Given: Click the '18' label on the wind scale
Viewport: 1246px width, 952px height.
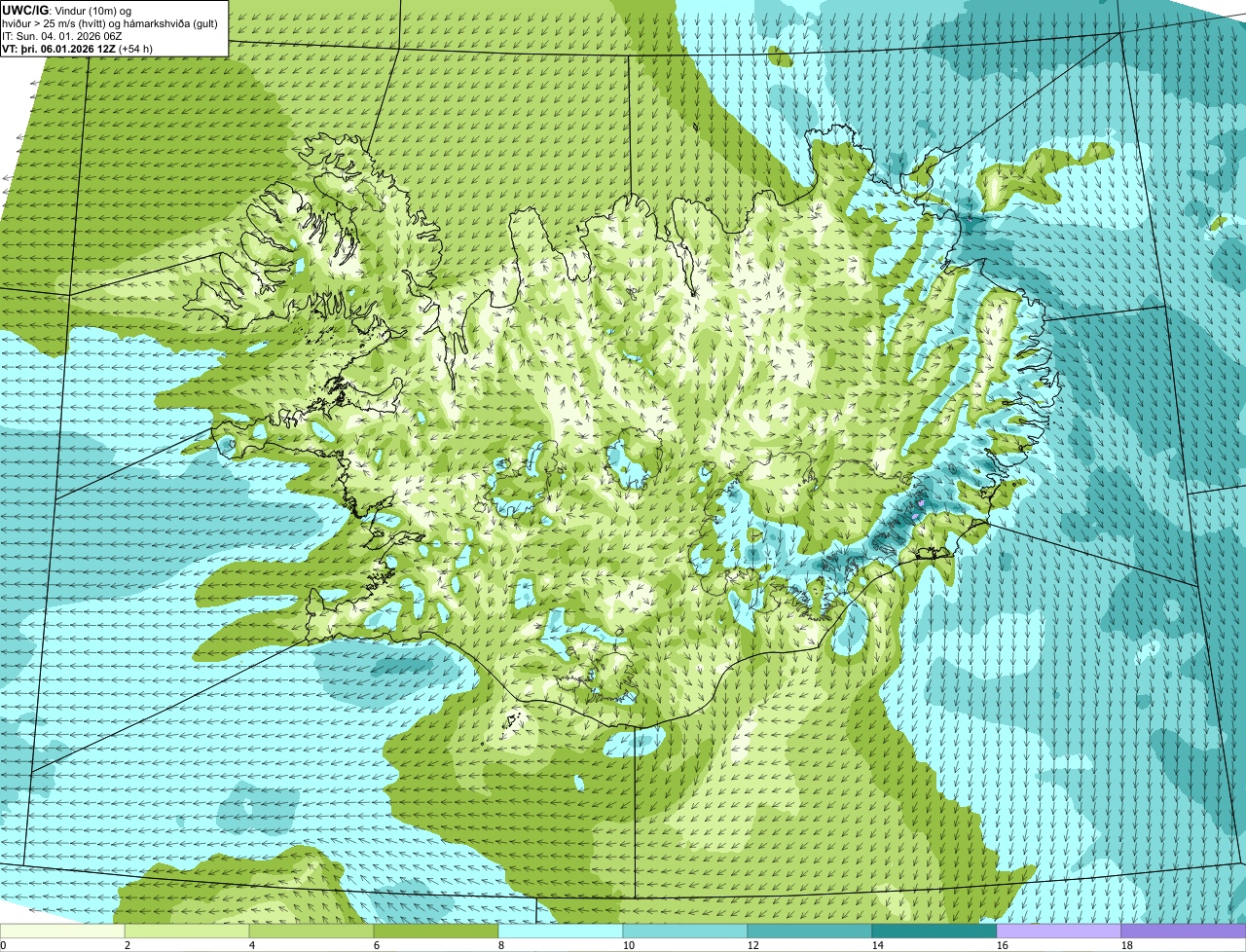Looking at the screenshot, I should click(1127, 945).
